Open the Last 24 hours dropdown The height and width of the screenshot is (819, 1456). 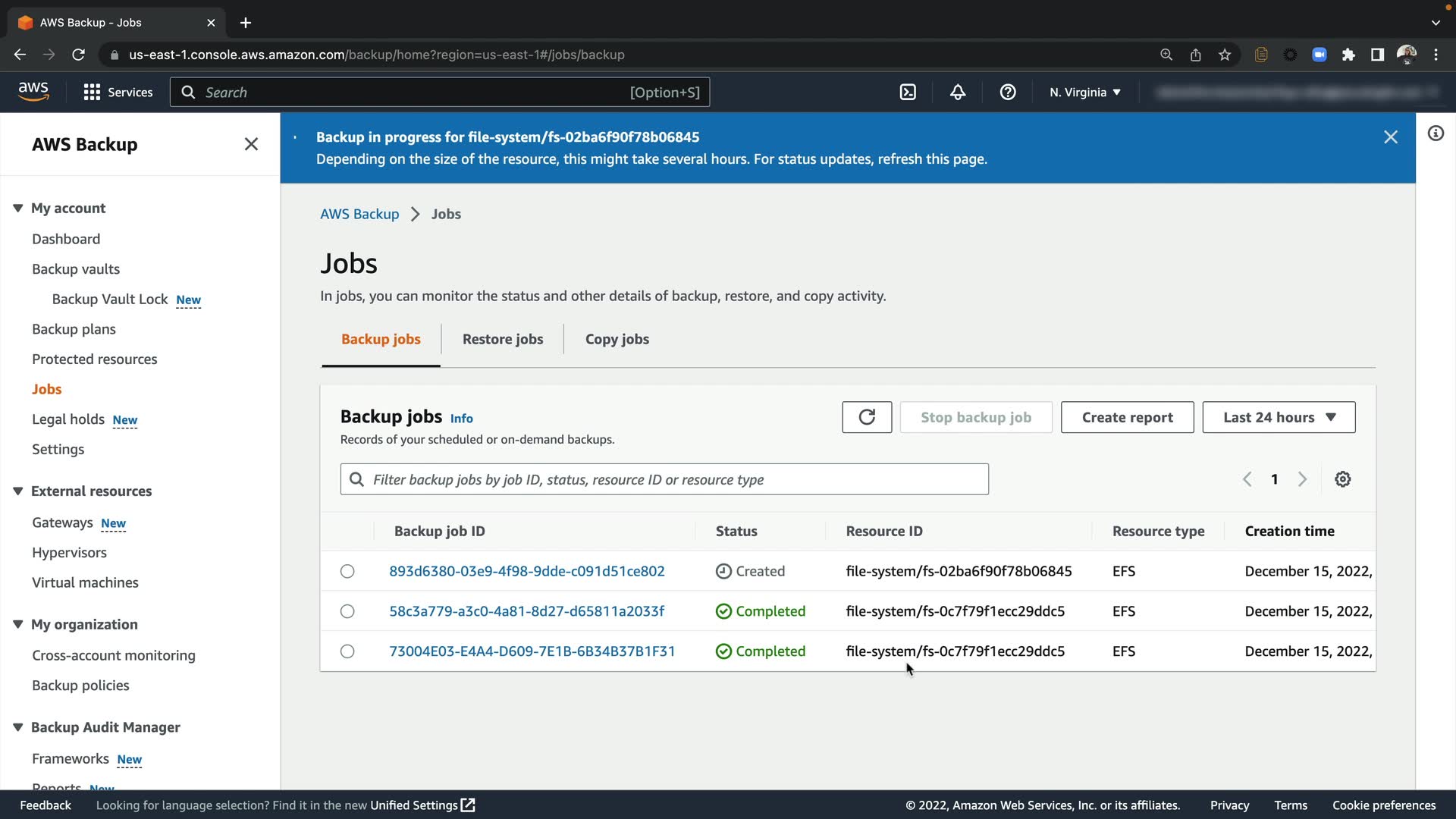coord(1279,417)
